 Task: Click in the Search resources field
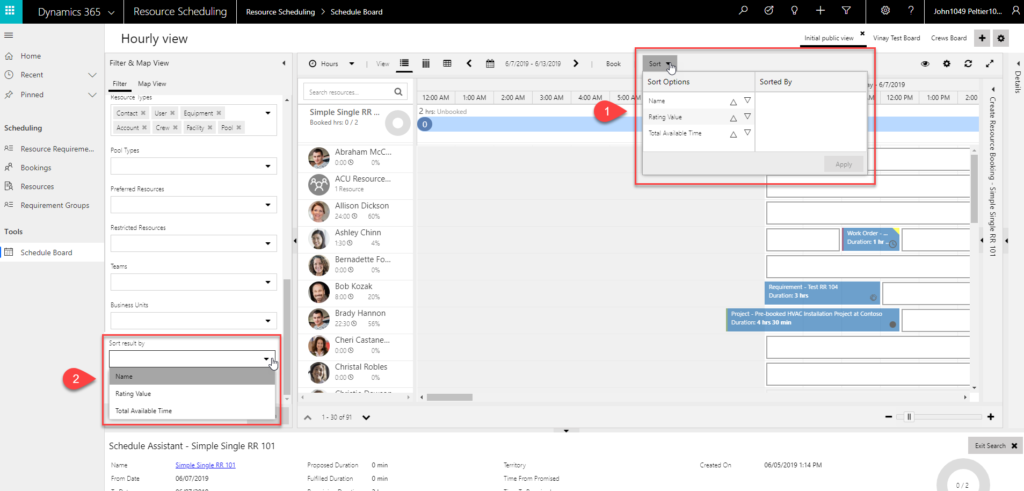[347, 92]
